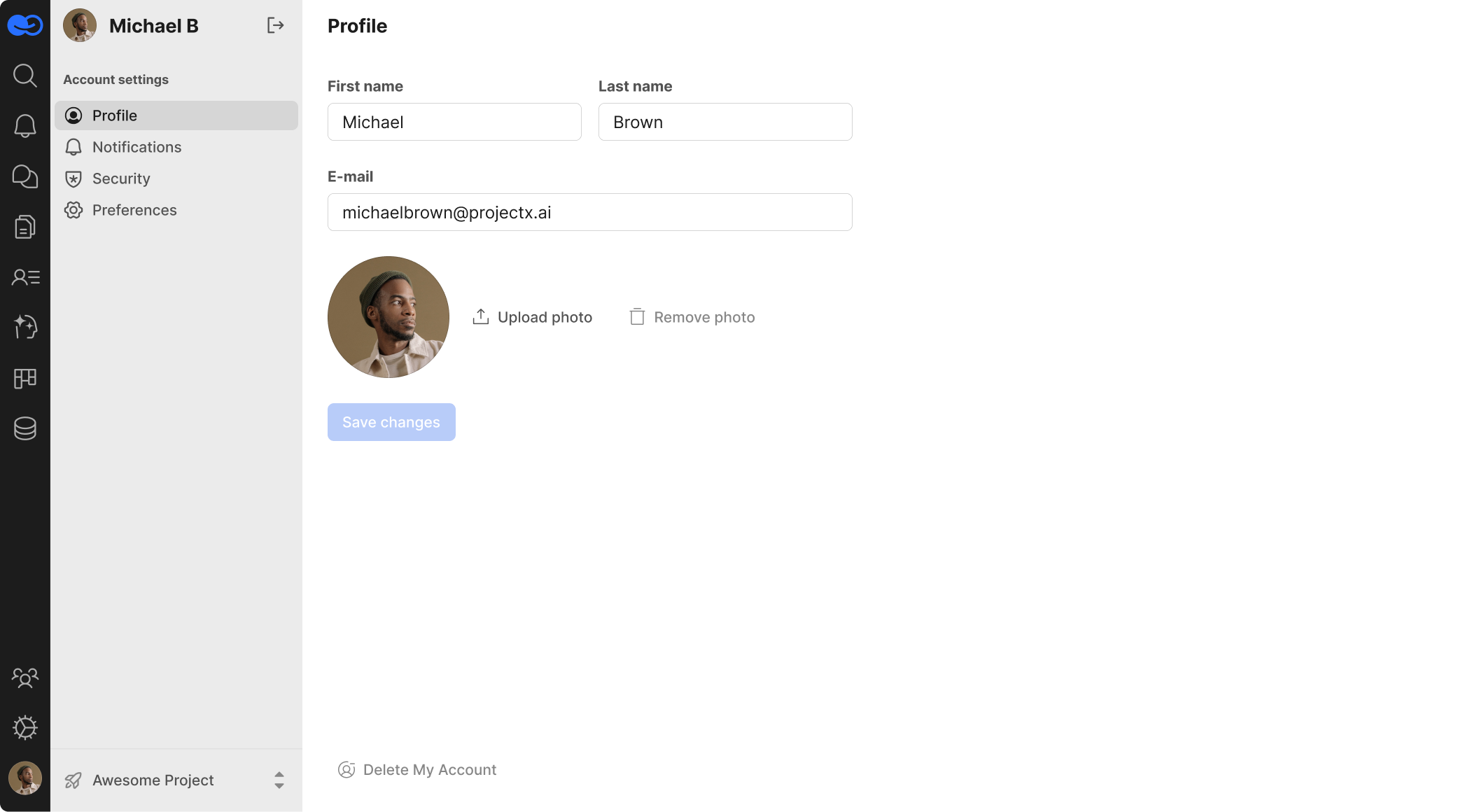Open the chat conversations icon
This screenshot has width=1470, height=812.
click(x=25, y=176)
